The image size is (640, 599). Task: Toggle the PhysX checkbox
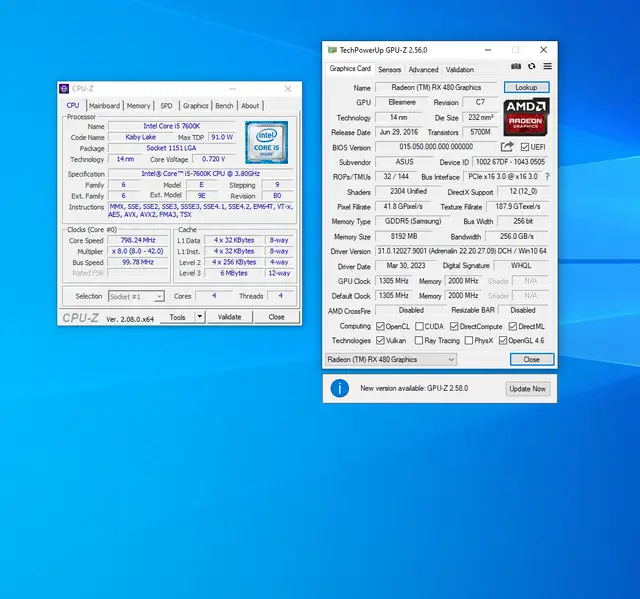[469, 340]
